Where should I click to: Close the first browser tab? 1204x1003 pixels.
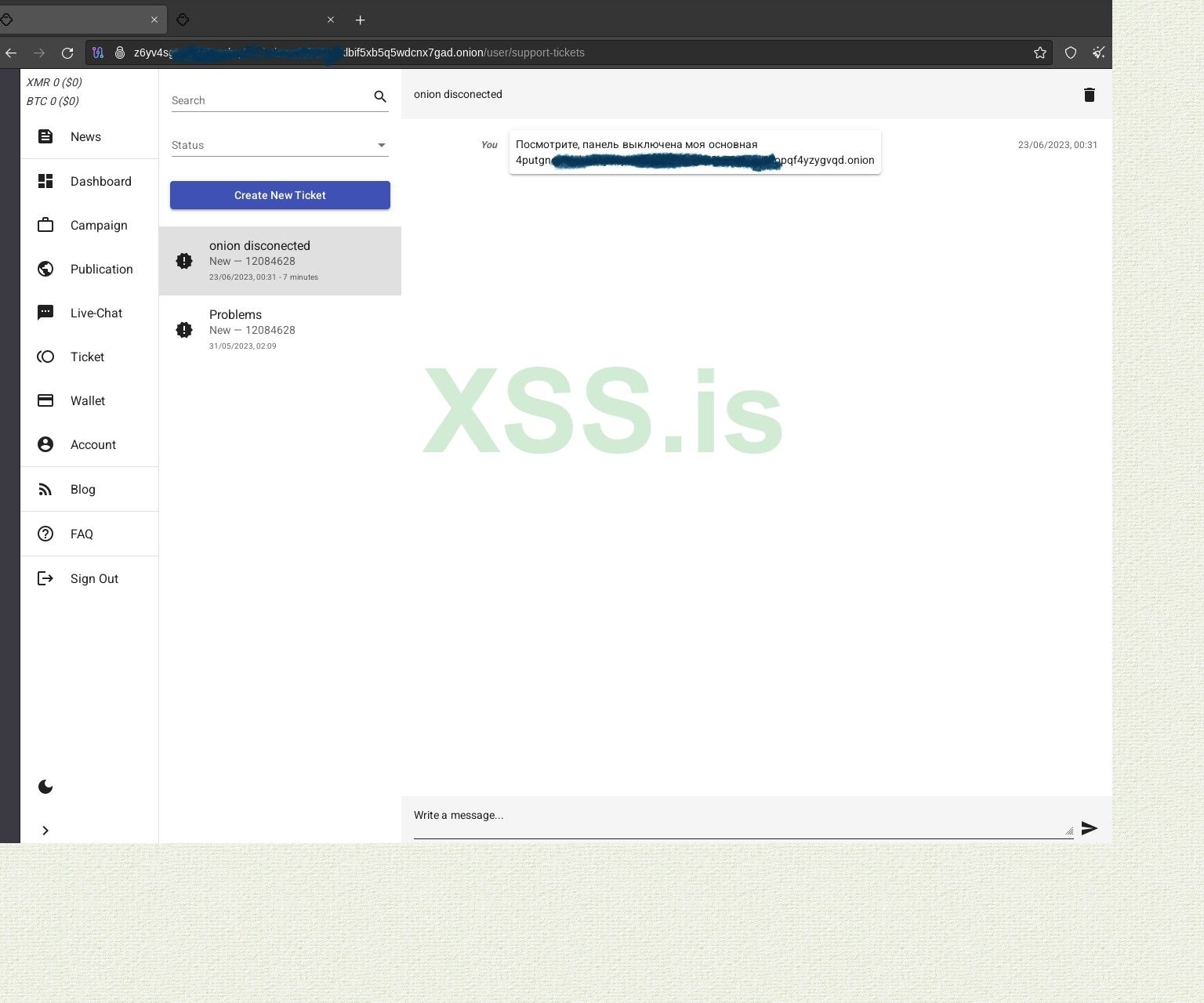[154, 20]
